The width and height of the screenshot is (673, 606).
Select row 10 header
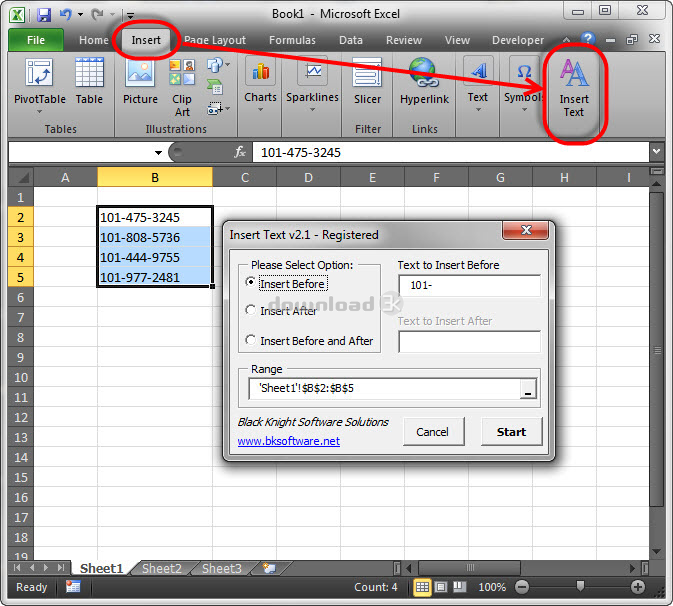tap(21, 378)
